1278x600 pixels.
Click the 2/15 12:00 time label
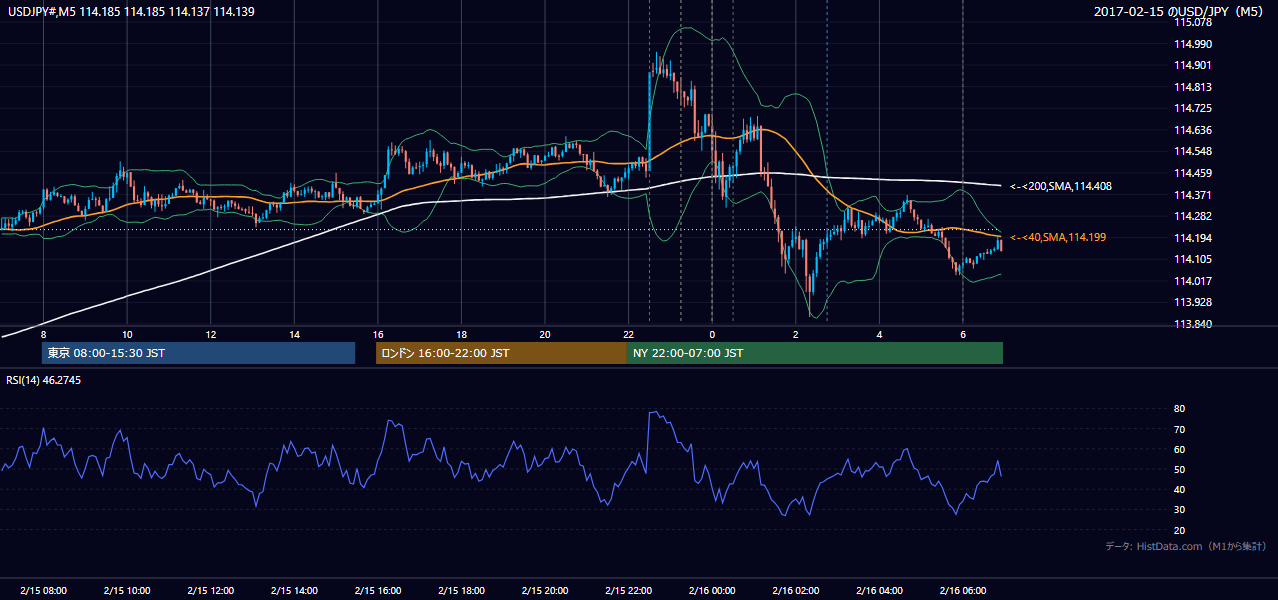(210, 590)
